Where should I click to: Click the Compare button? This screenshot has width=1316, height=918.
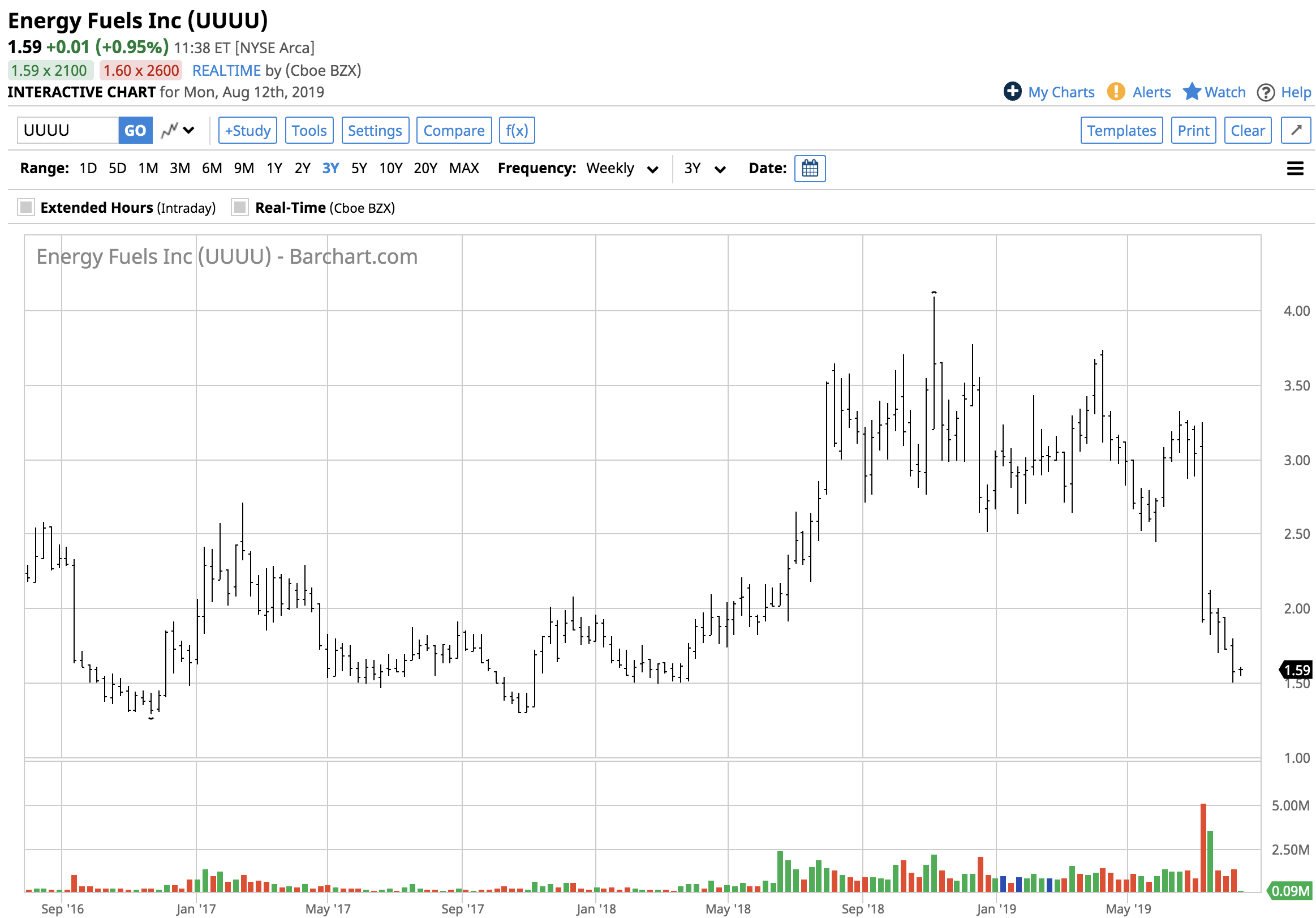(454, 130)
